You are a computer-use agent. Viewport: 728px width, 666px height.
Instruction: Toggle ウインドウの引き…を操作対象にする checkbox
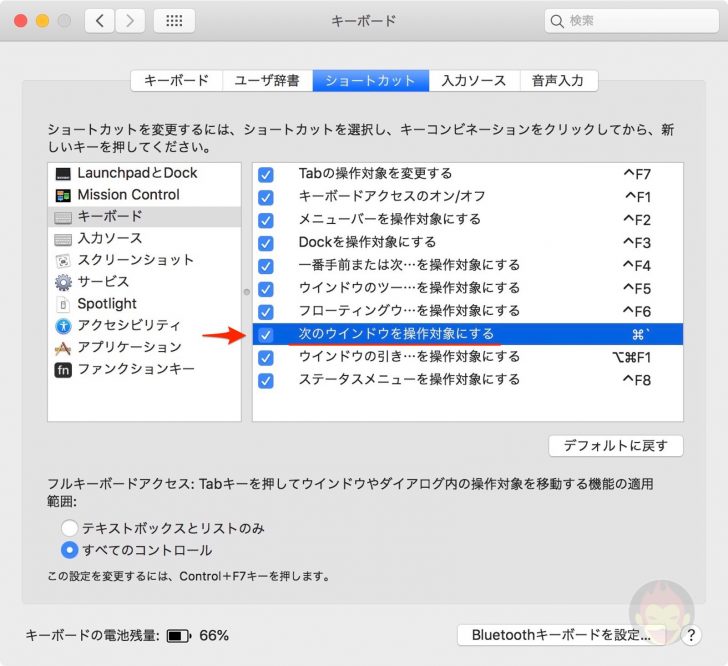(266, 358)
